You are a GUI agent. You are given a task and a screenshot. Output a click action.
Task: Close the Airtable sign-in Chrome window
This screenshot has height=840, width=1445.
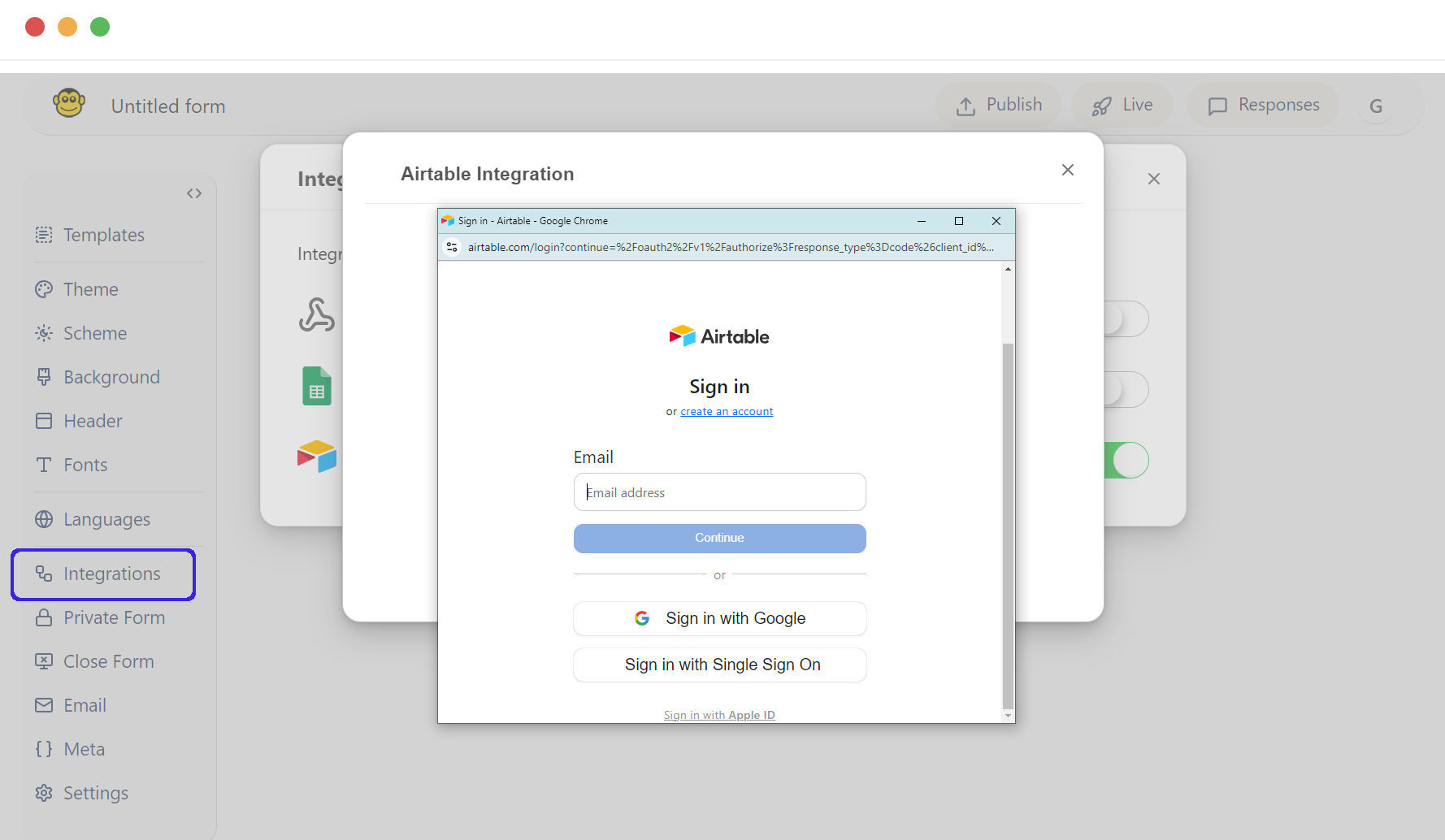point(996,221)
